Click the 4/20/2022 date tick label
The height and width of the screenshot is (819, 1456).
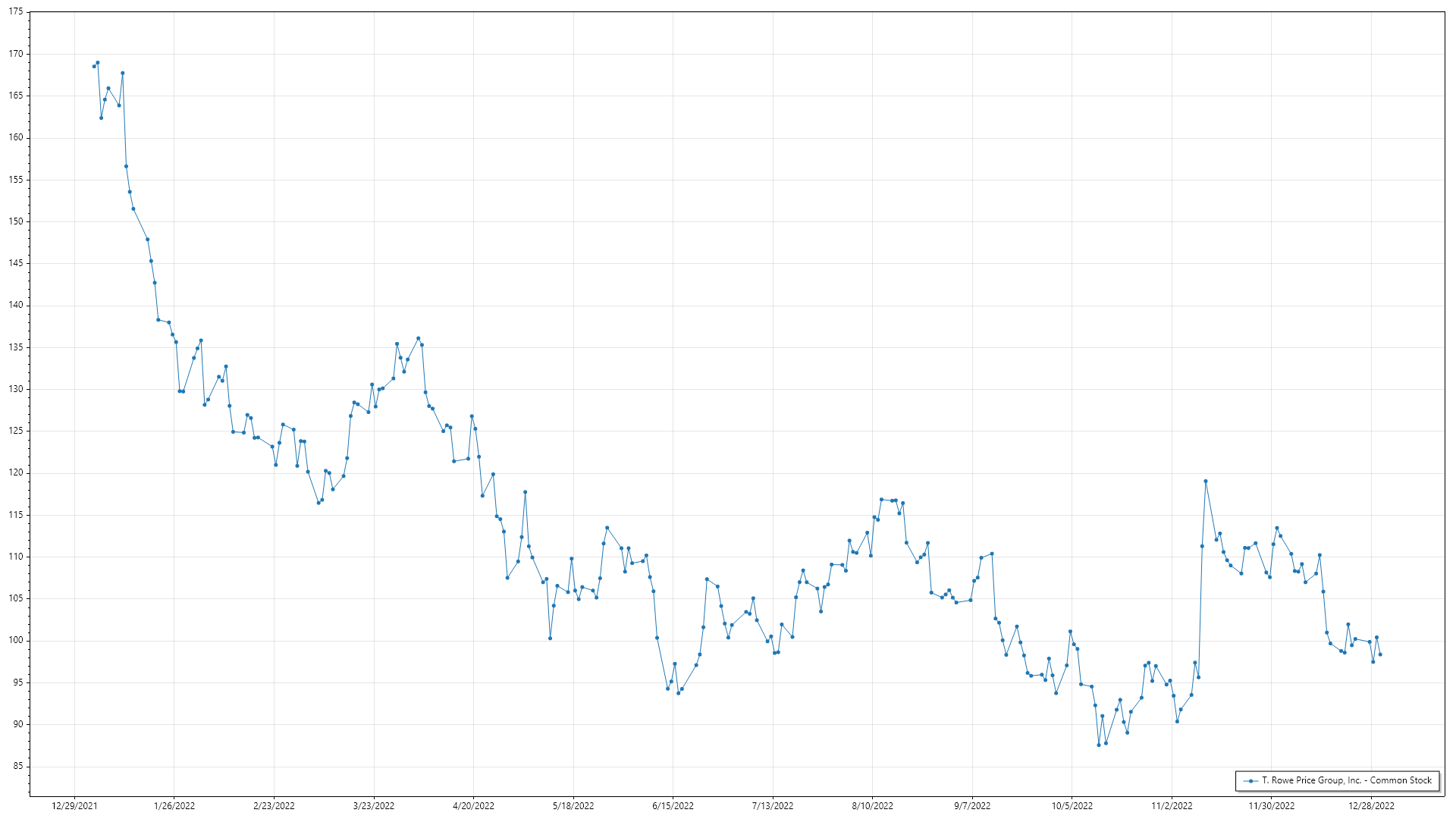tap(473, 806)
